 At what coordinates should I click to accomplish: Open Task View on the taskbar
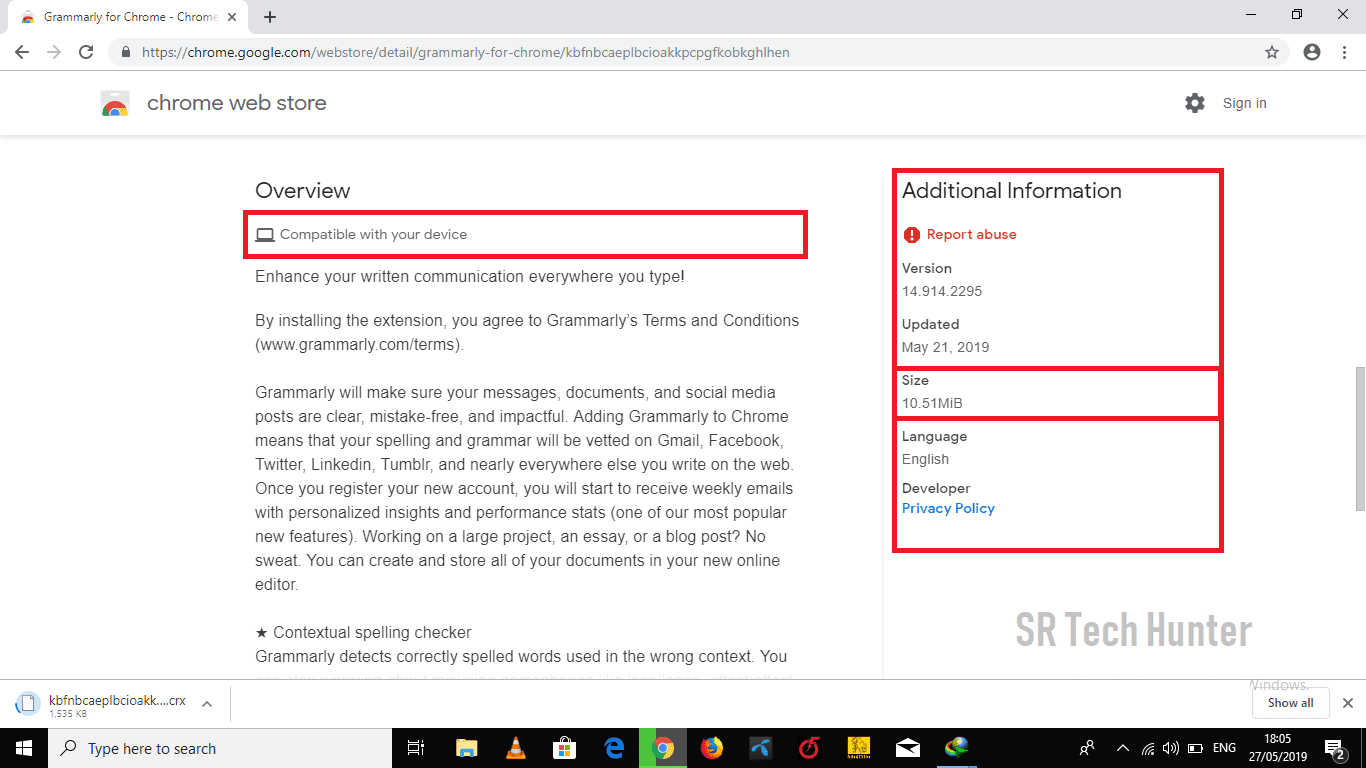417,748
